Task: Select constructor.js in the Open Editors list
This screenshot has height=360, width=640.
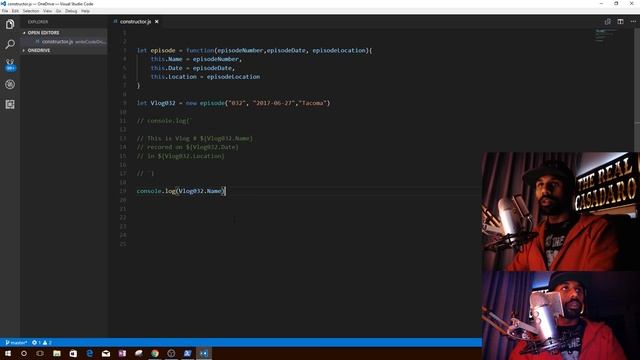Action: (64, 42)
